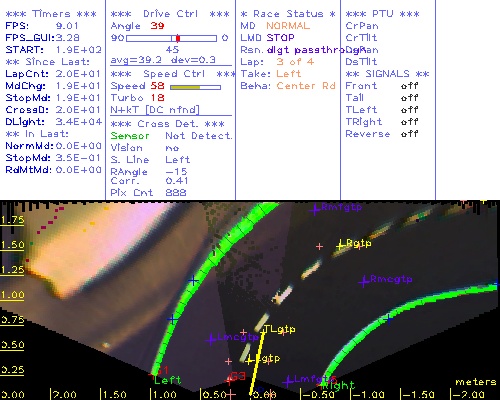Click the red G1 marker
The image size is (500, 400).
pos(163,370)
